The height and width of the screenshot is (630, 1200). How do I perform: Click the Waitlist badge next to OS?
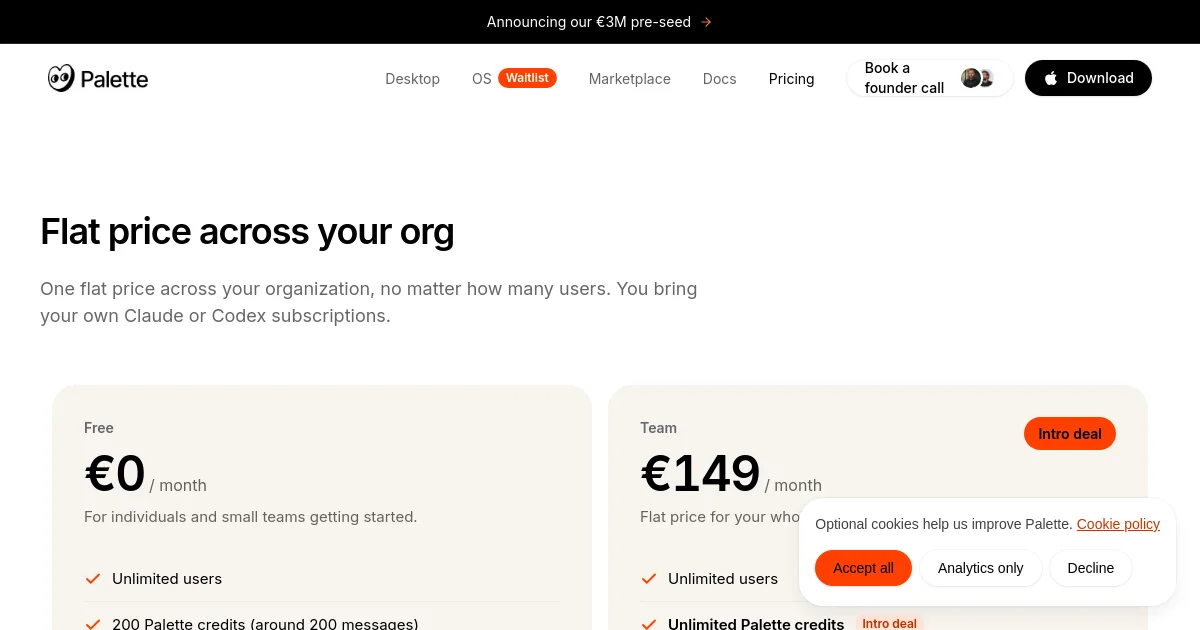pos(527,78)
